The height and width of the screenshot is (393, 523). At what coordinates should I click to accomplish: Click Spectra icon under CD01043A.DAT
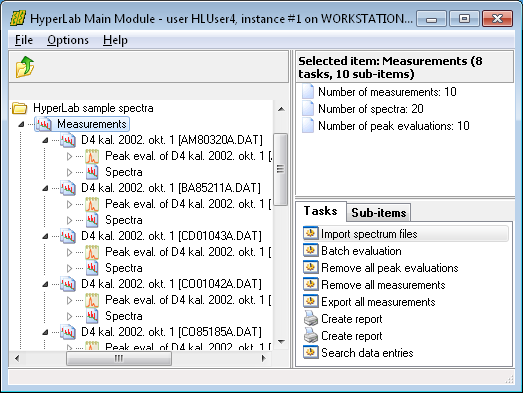click(x=92, y=268)
